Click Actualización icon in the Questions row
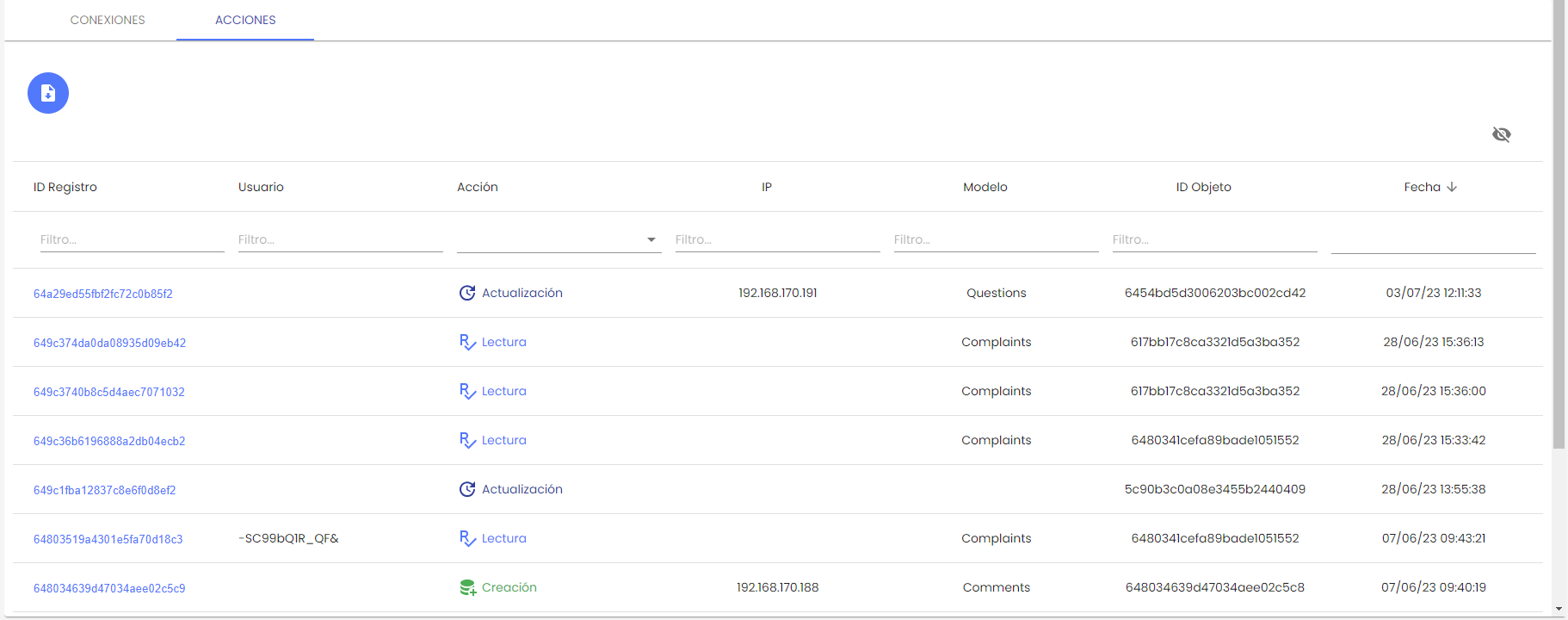Image resolution: width=1568 pixels, height=620 pixels. (467, 293)
